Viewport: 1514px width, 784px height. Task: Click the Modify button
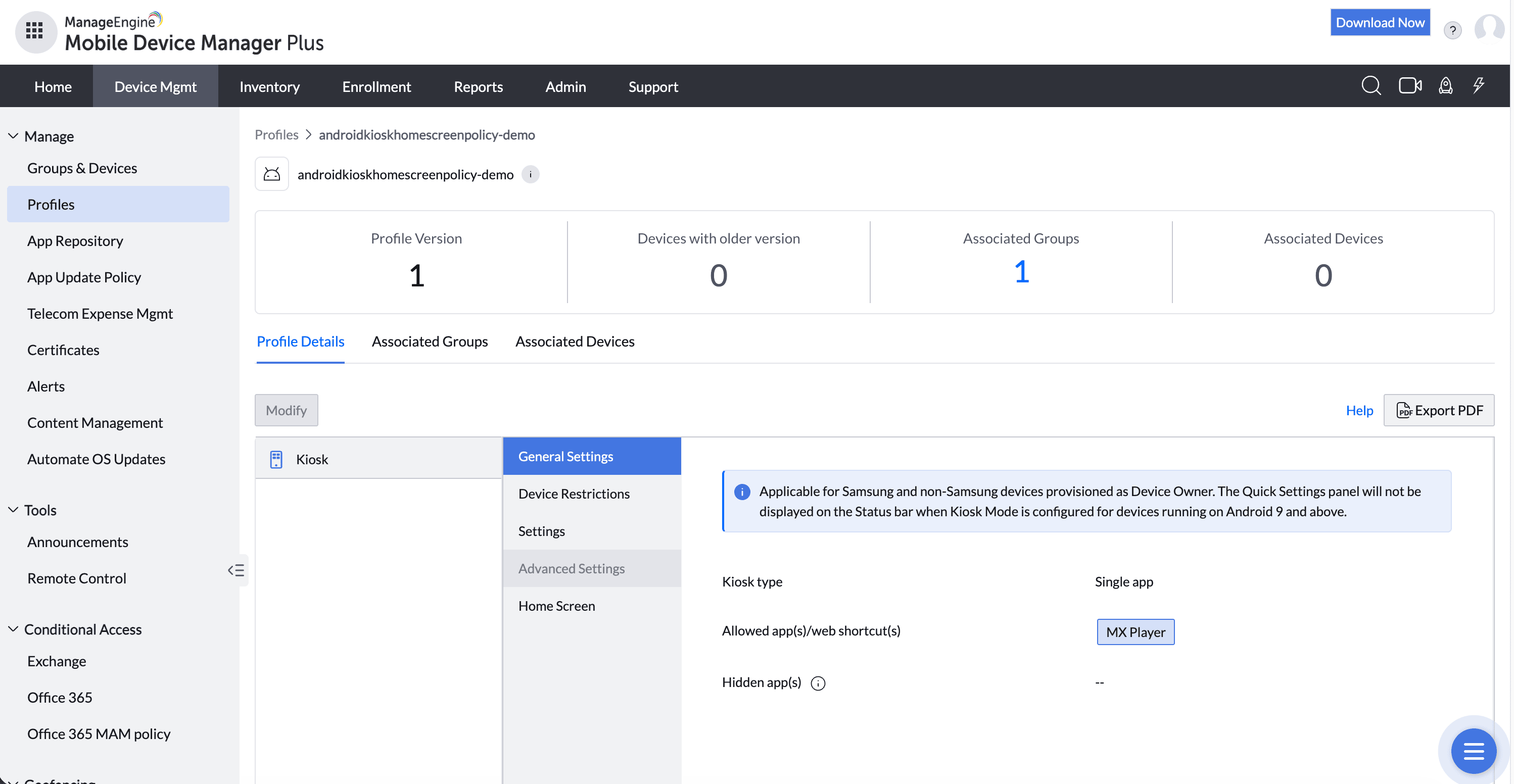(x=286, y=410)
